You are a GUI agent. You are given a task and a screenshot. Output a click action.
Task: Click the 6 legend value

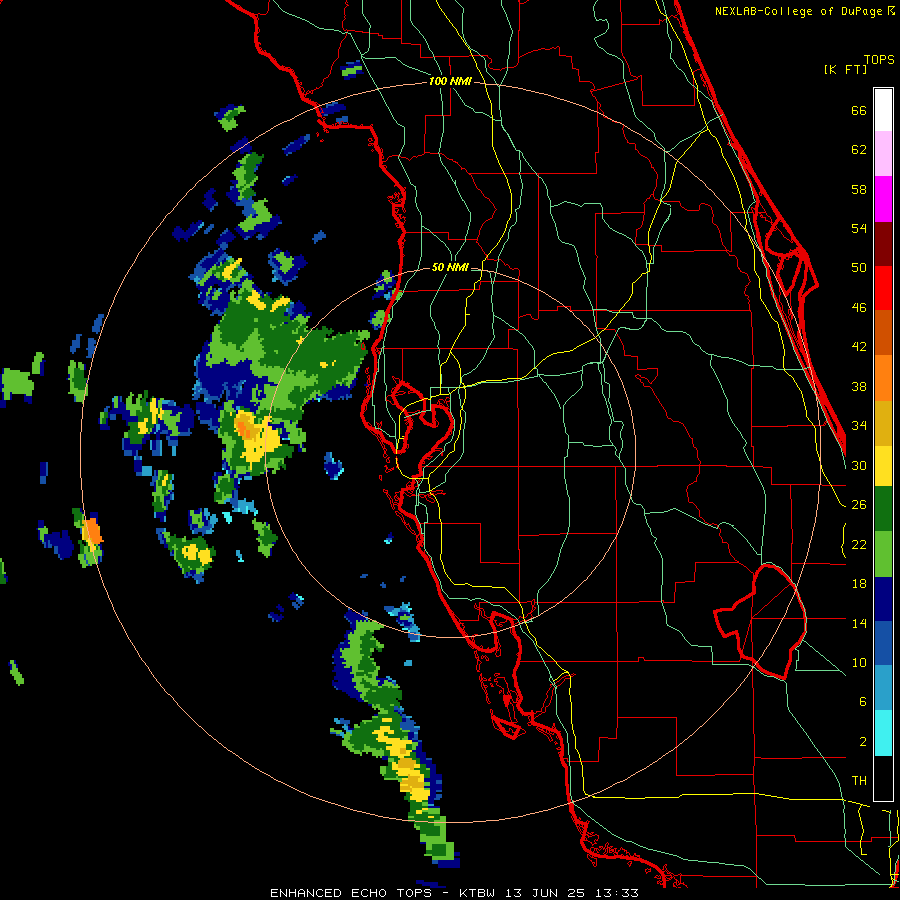(x=863, y=702)
